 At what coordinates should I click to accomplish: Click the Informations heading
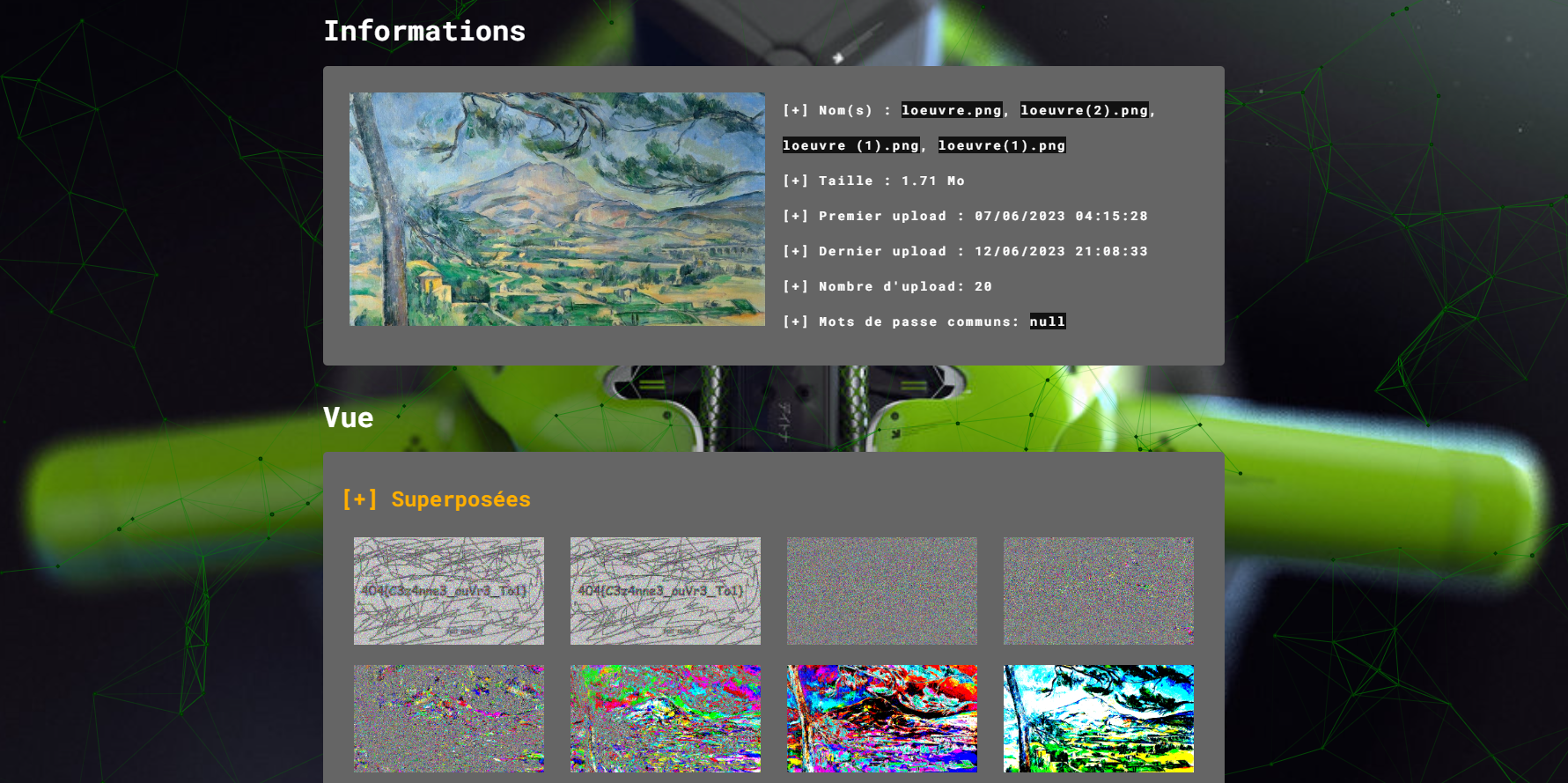point(424,31)
